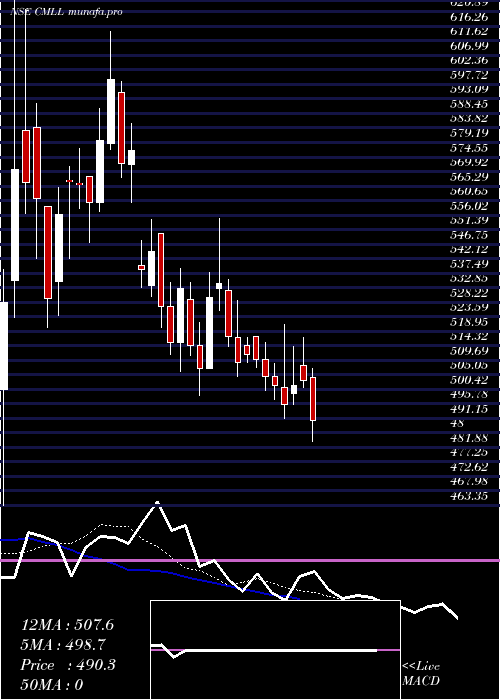
Task: Select the 537.49 price axis label
Action: (x=469, y=264)
